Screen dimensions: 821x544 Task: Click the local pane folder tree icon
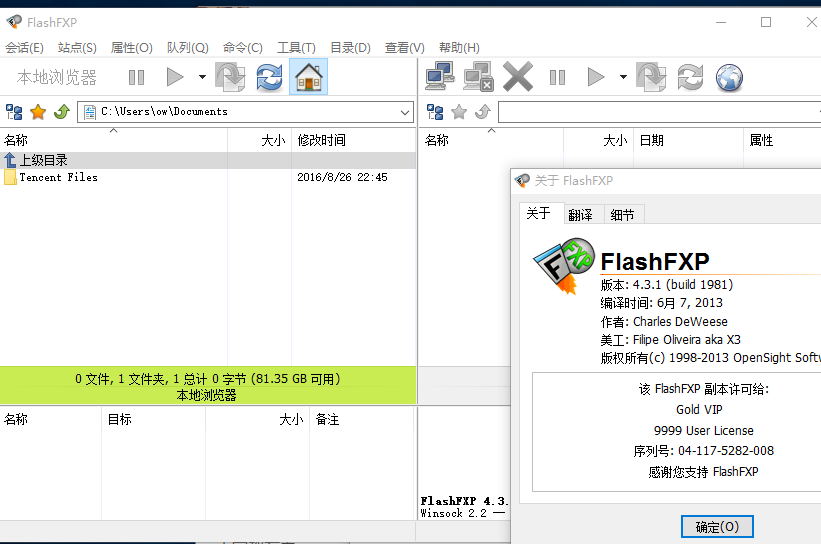point(14,112)
